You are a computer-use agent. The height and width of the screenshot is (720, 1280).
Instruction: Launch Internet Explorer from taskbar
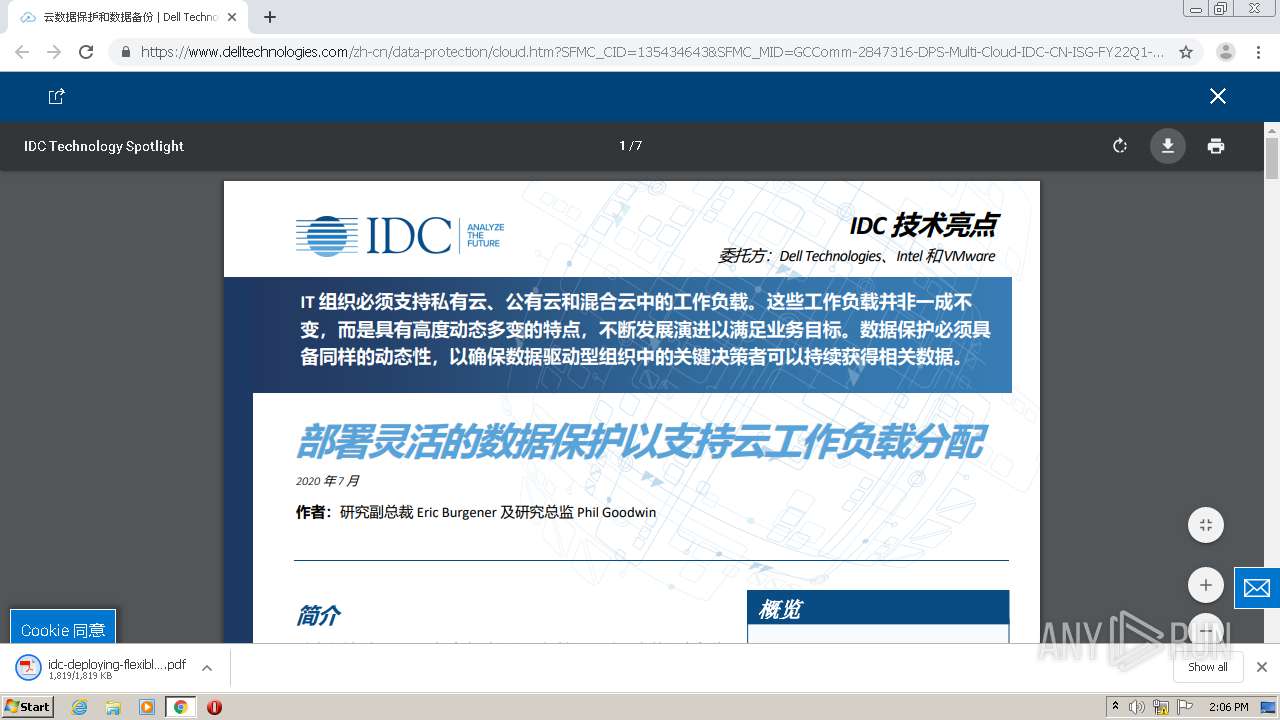click(80, 707)
